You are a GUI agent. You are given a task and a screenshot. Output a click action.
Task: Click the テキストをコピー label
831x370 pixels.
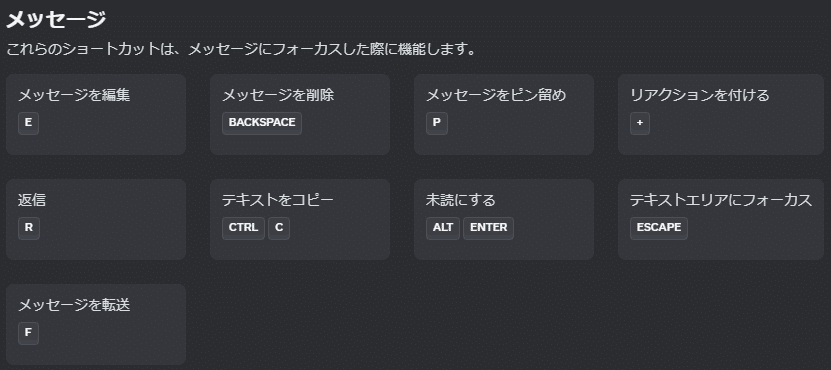coord(278,200)
